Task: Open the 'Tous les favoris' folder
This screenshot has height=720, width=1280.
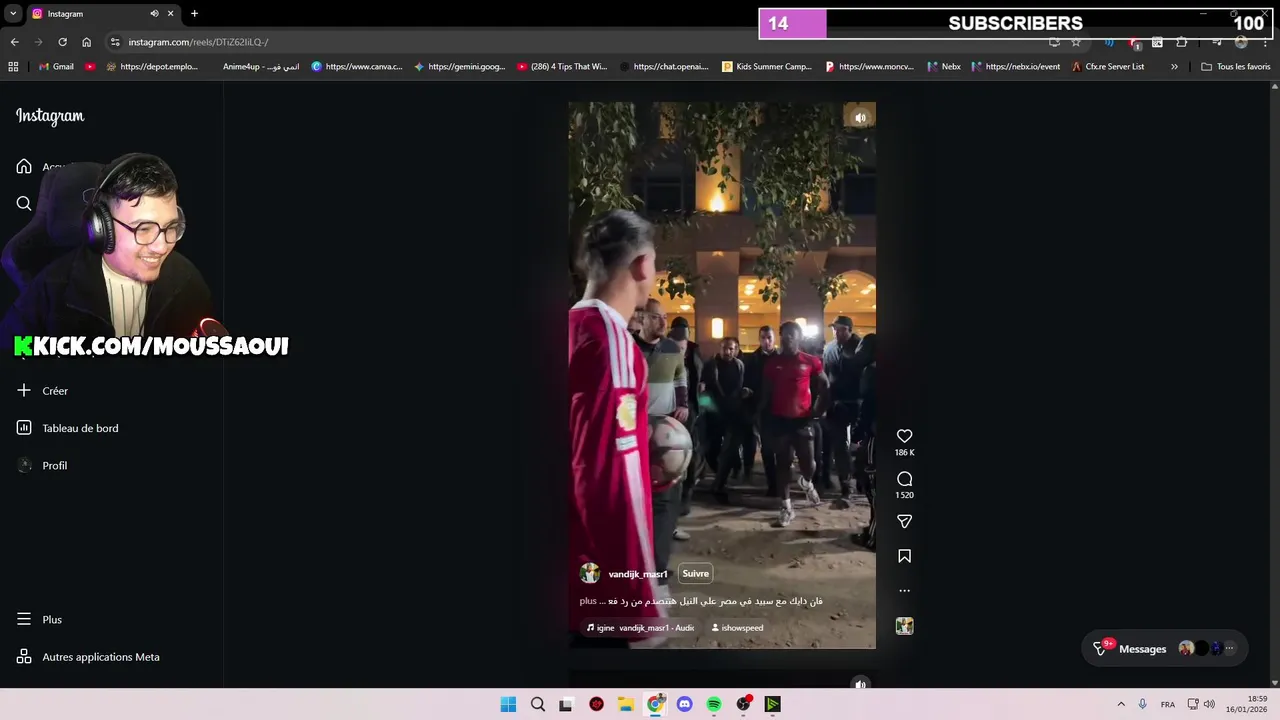Action: coord(1236,67)
